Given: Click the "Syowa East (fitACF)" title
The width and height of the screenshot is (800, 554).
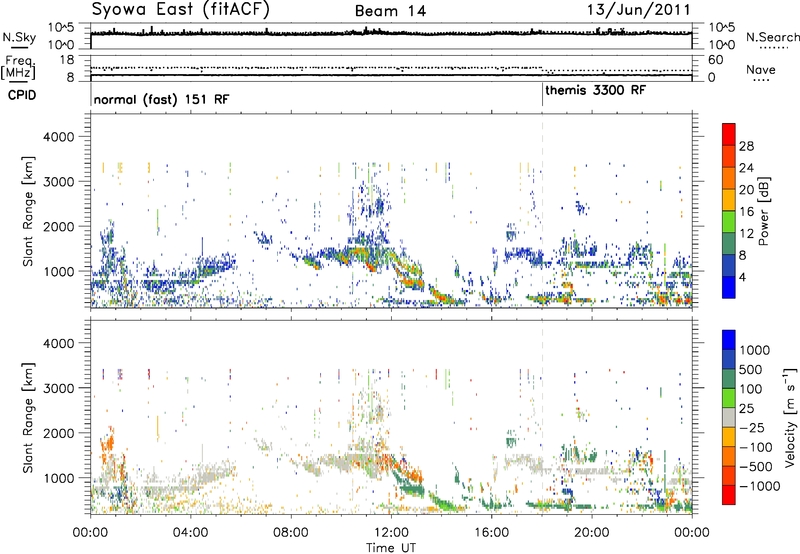Looking at the screenshot, I should (x=180, y=9).
